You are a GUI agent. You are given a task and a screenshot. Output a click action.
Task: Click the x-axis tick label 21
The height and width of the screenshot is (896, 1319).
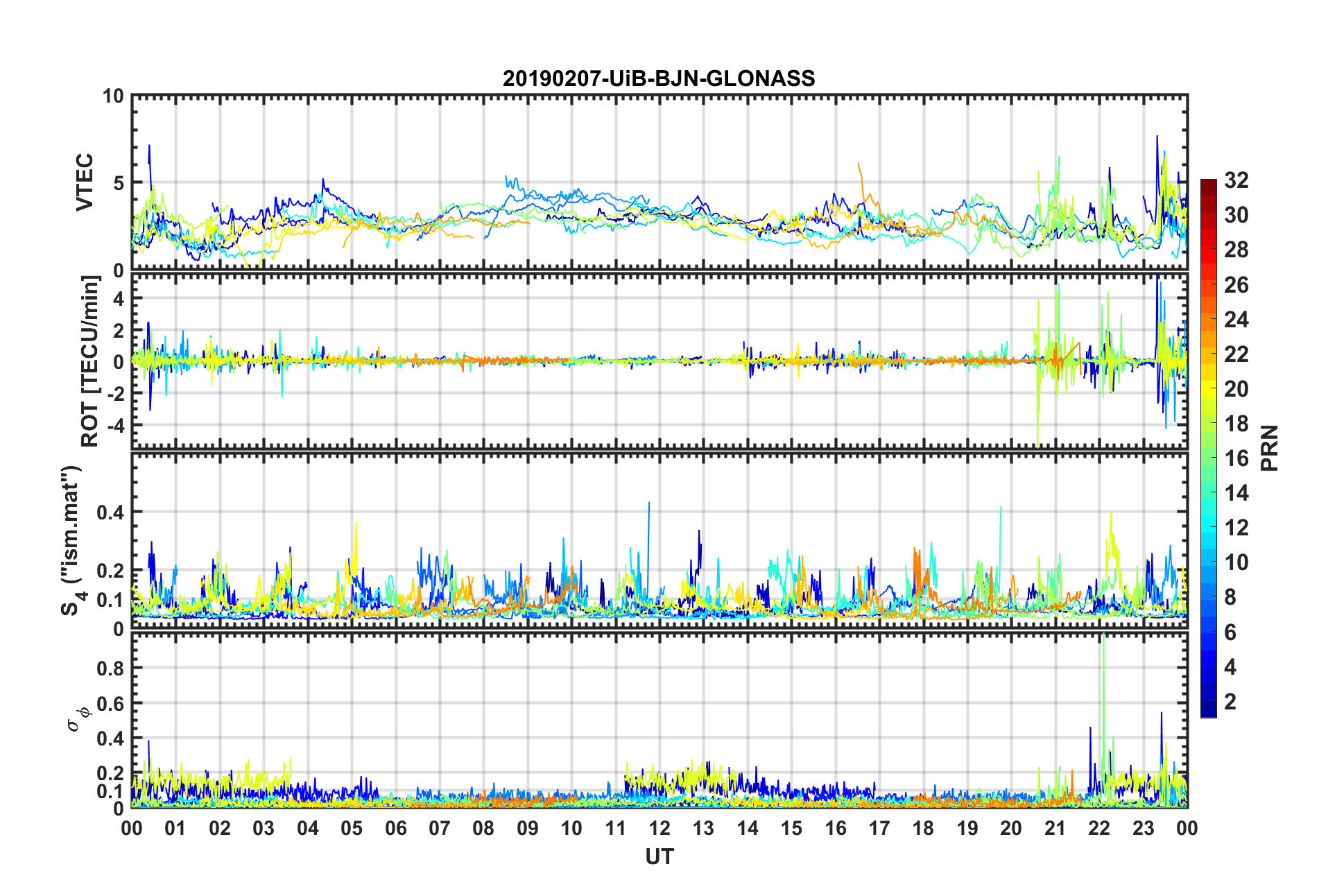(x=1055, y=828)
